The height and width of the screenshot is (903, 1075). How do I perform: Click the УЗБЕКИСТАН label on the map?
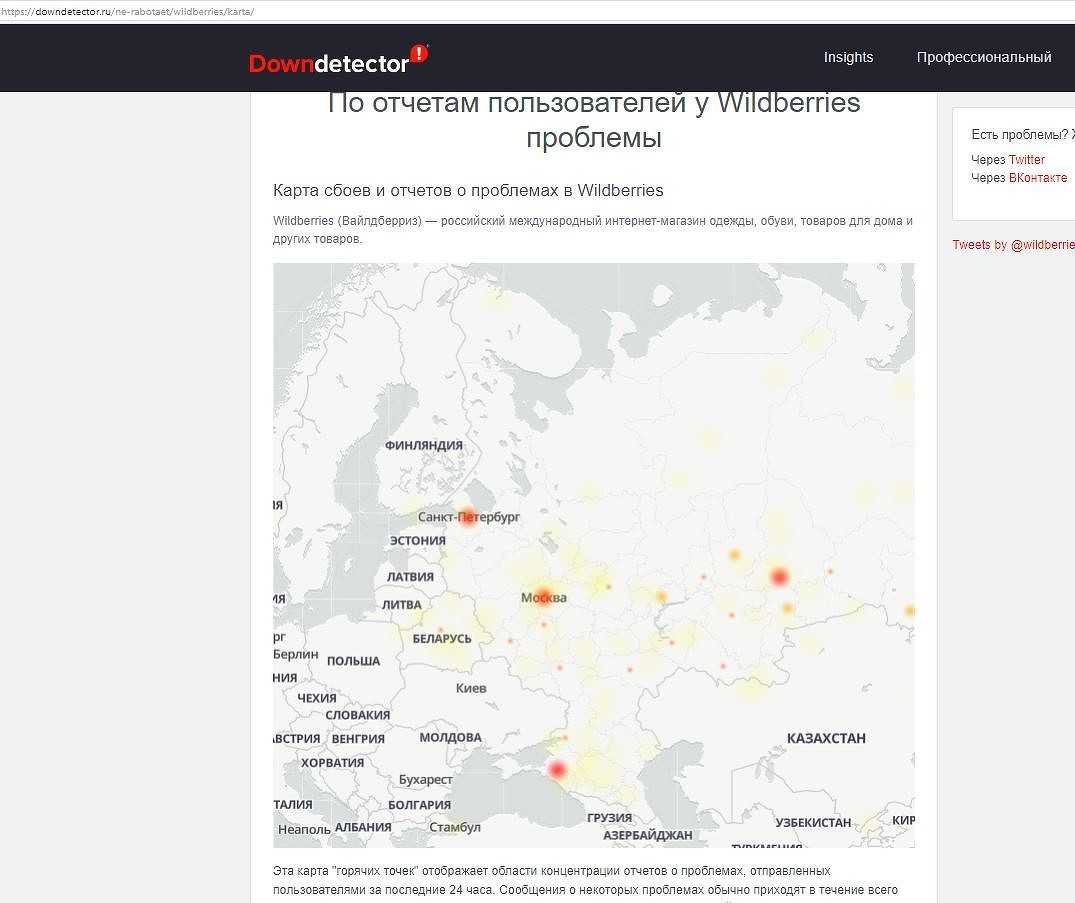pyautogui.click(x=813, y=822)
